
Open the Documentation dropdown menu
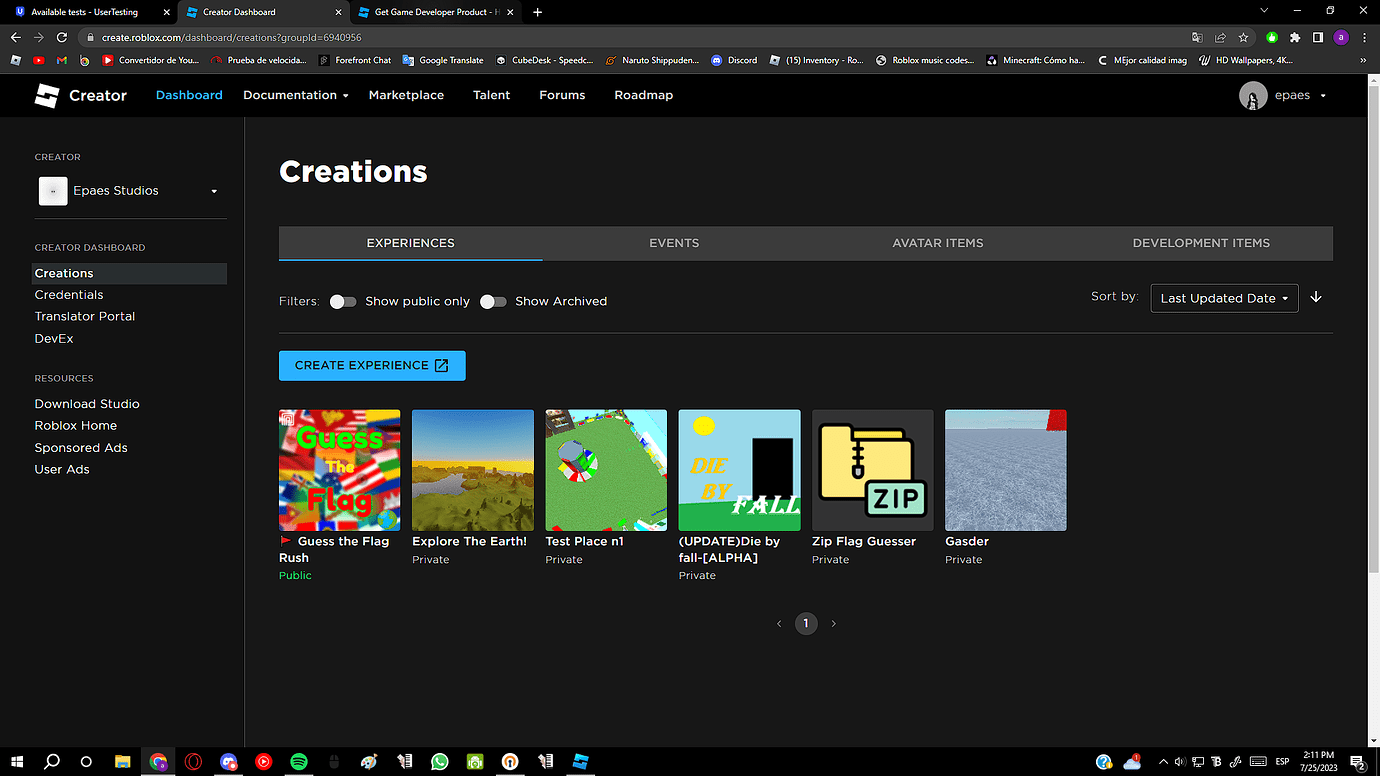pyautogui.click(x=295, y=95)
